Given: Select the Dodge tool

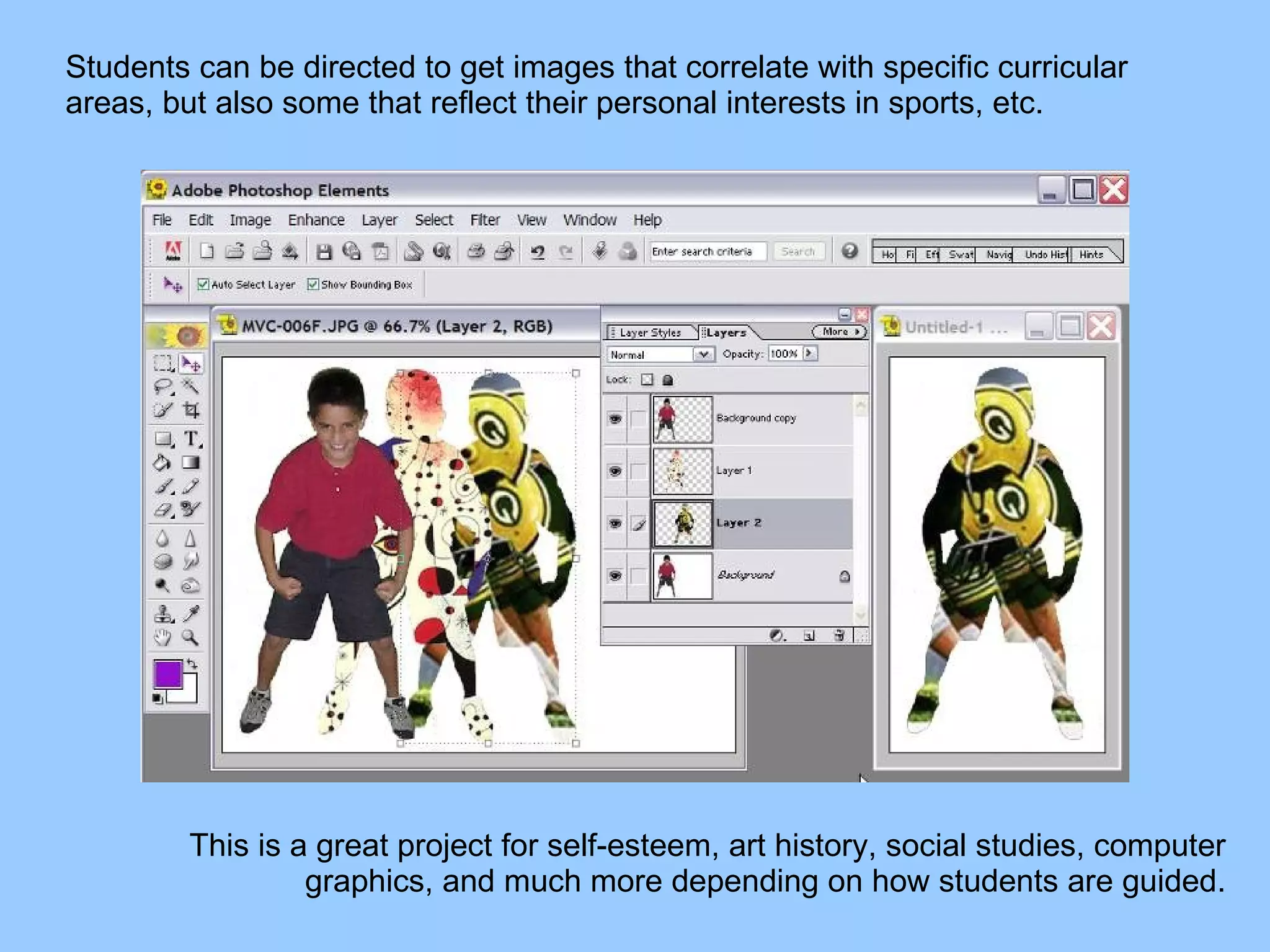Looking at the screenshot, I should pos(163,585).
